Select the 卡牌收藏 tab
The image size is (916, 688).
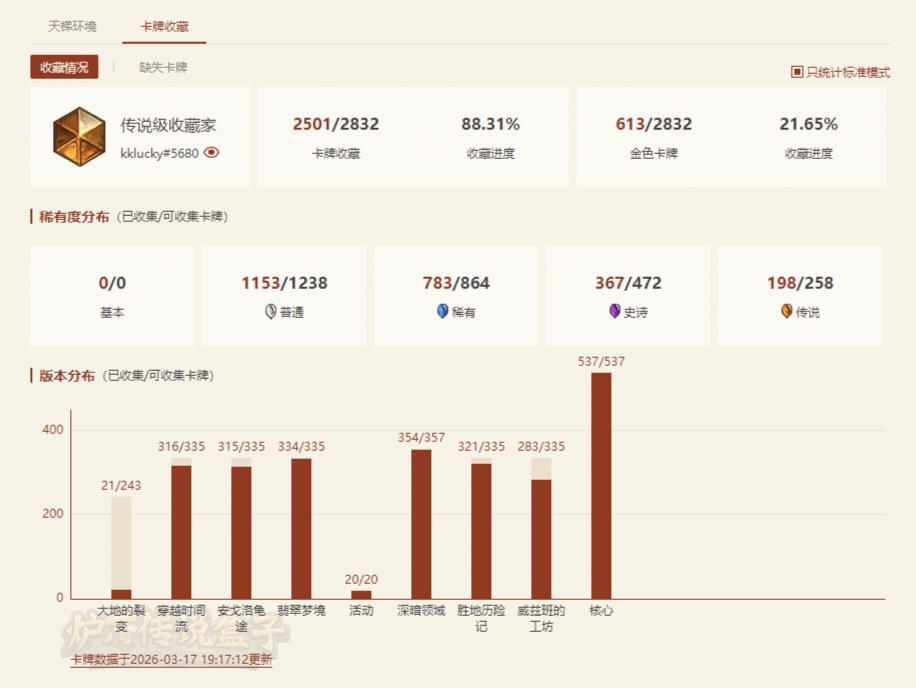(x=164, y=27)
